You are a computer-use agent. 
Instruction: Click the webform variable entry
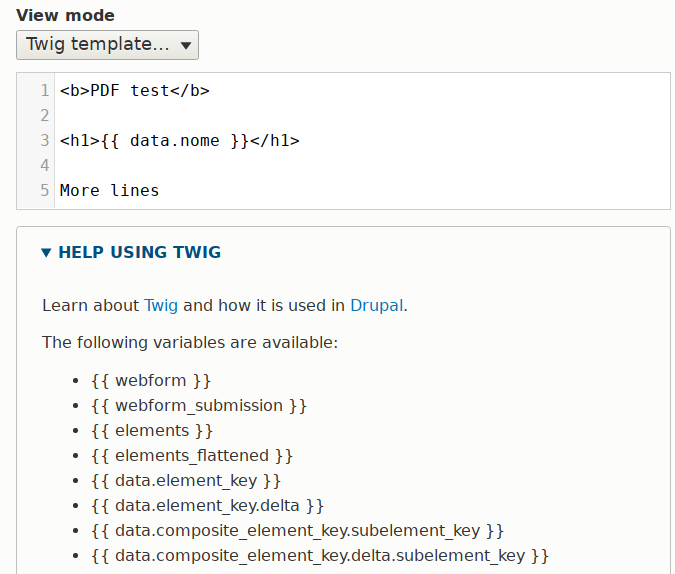(151, 381)
